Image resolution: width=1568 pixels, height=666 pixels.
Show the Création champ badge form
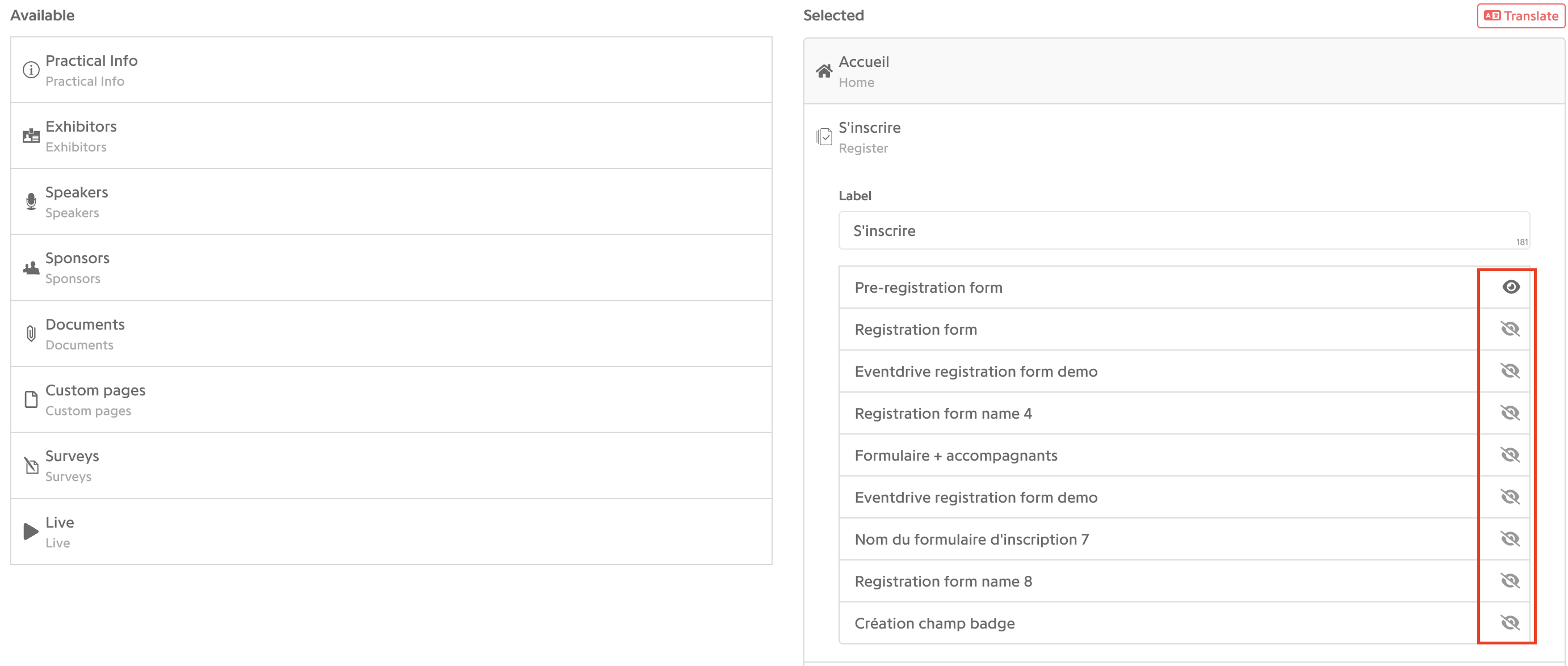tap(1510, 623)
